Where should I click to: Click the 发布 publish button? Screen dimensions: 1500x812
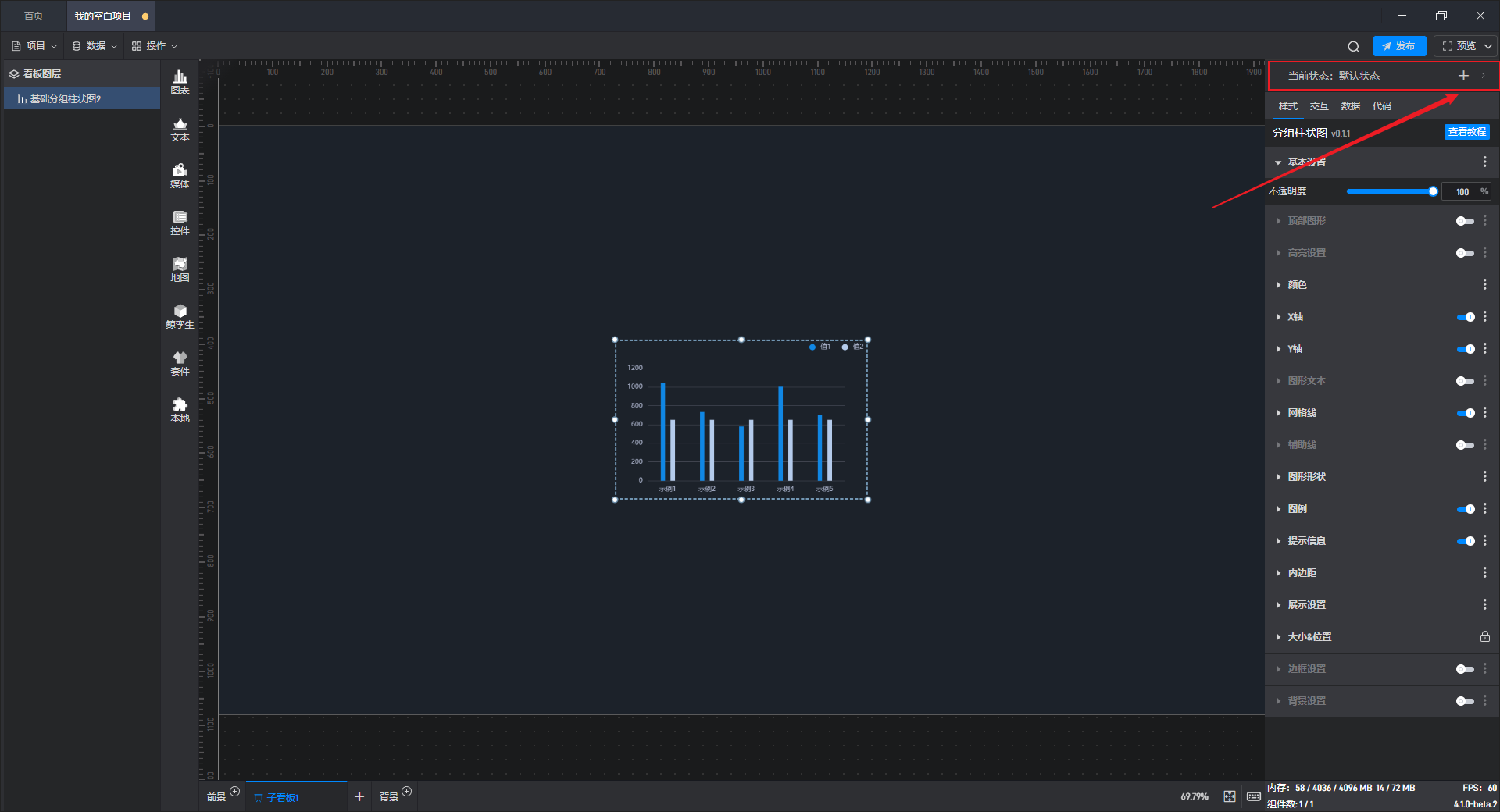pyautogui.click(x=1399, y=46)
